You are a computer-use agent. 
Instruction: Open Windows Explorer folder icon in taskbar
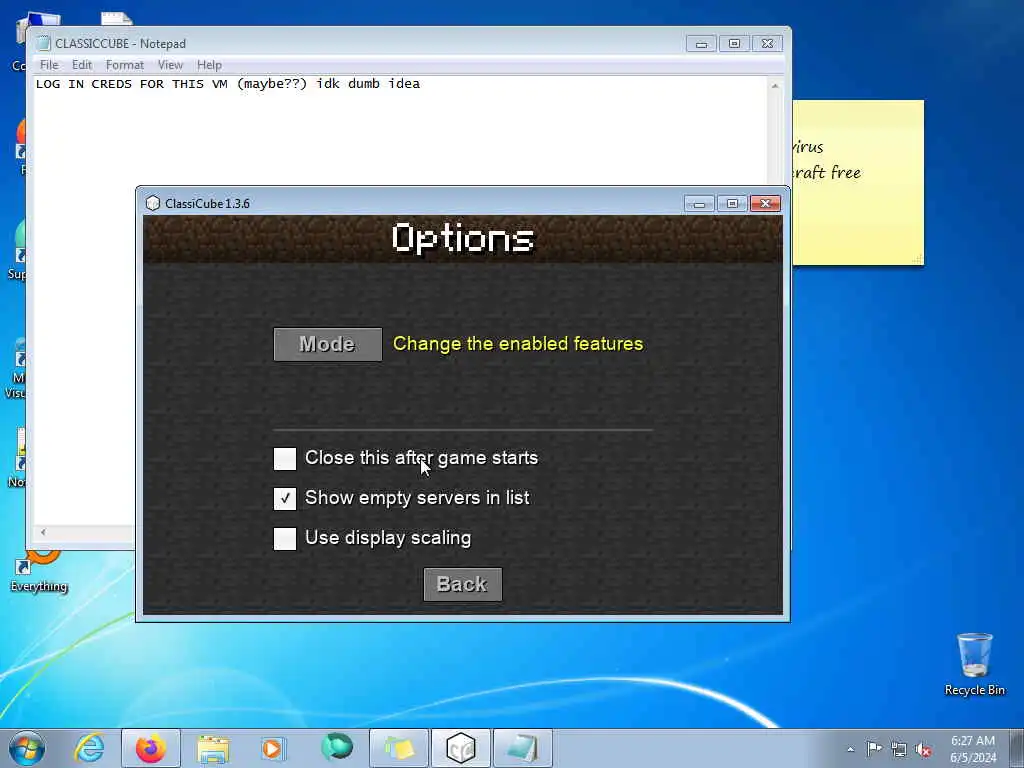tap(213, 748)
